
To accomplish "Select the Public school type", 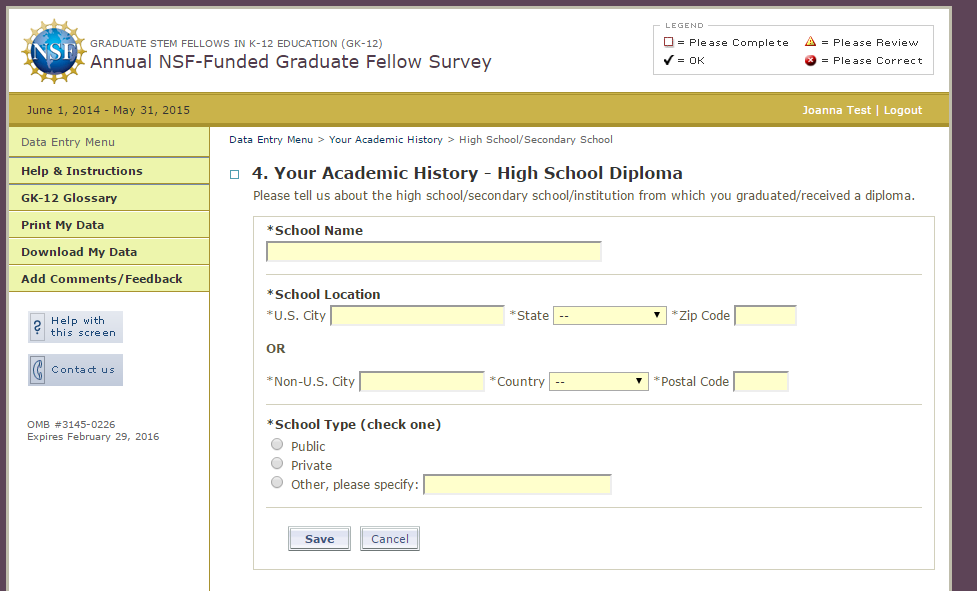I will pos(277,445).
